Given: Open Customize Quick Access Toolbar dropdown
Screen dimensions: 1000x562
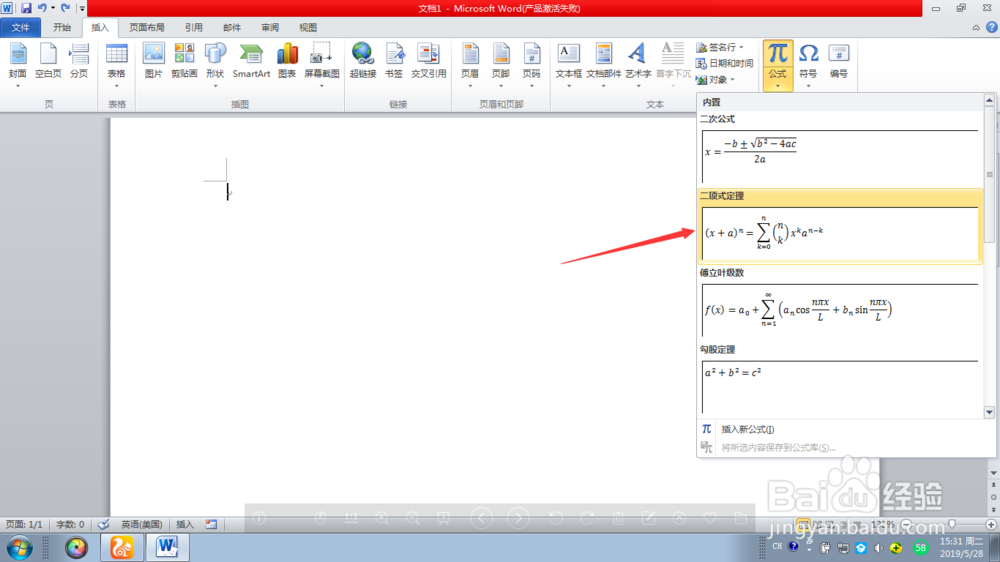Looking at the screenshot, I should click(82, 8).
